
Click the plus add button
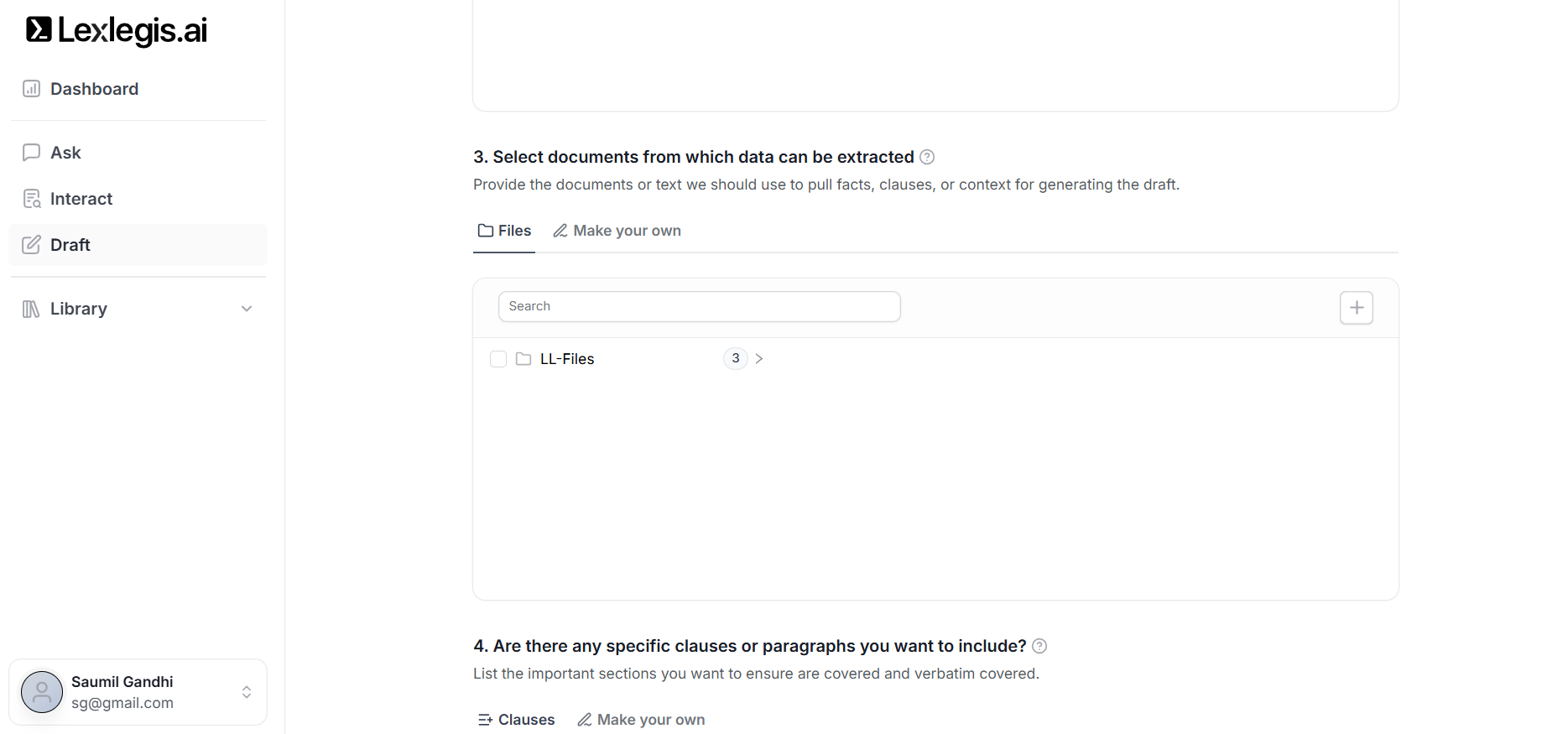point(1356,308)
